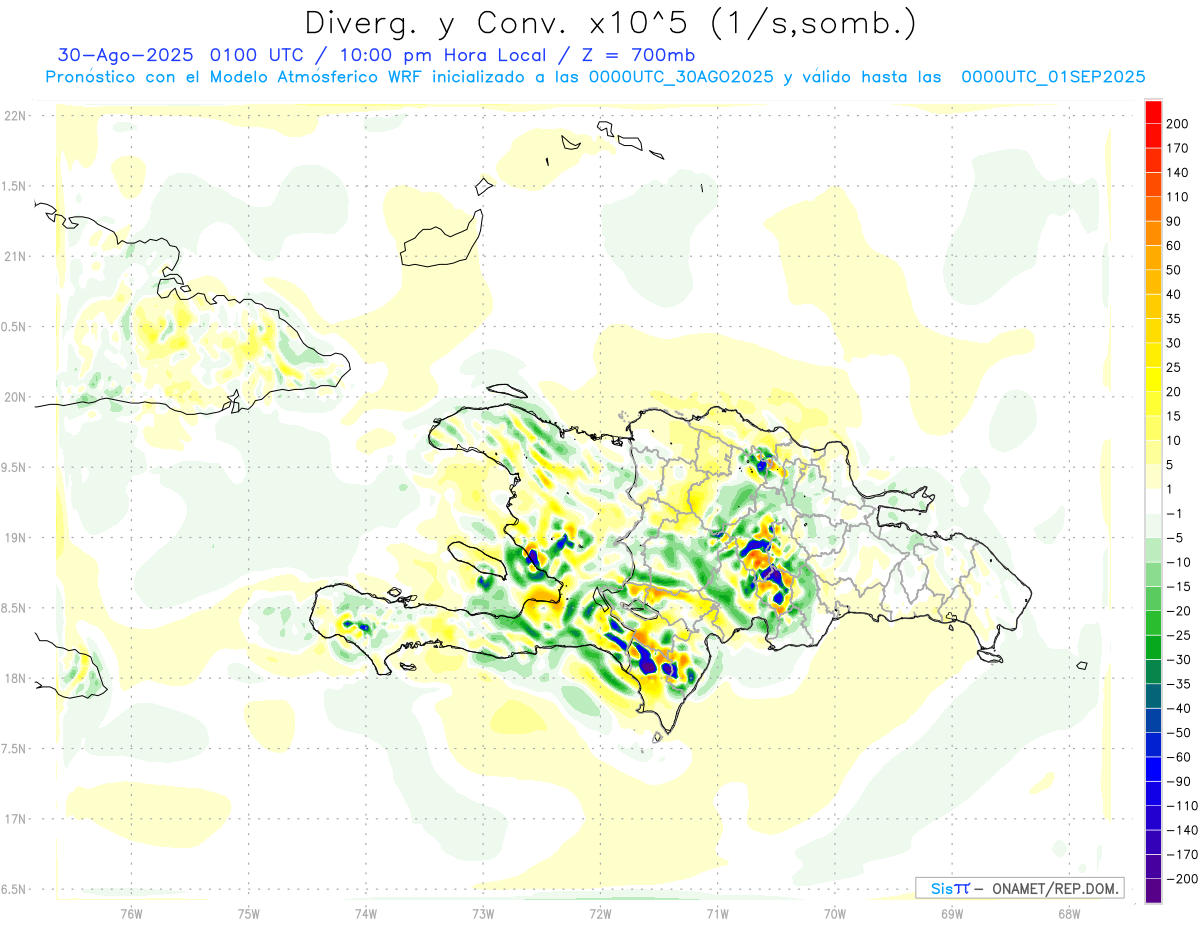The image size is (1200, 927).
Task: Click the "-40" colorbar value
Action: click(1178, 709)
